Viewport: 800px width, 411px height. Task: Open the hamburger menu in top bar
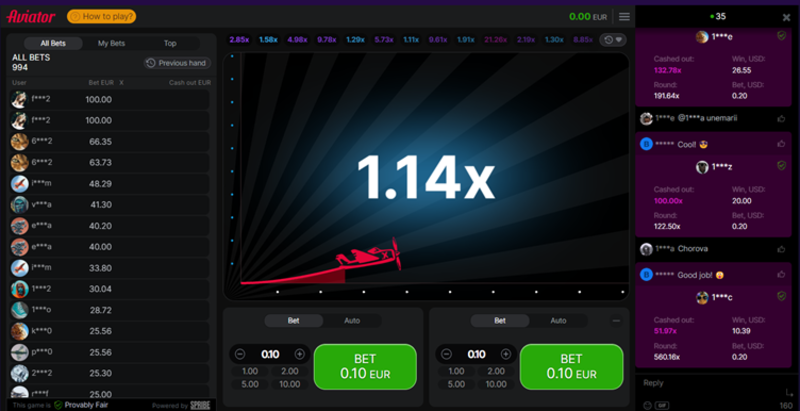[x=624, y=16]
